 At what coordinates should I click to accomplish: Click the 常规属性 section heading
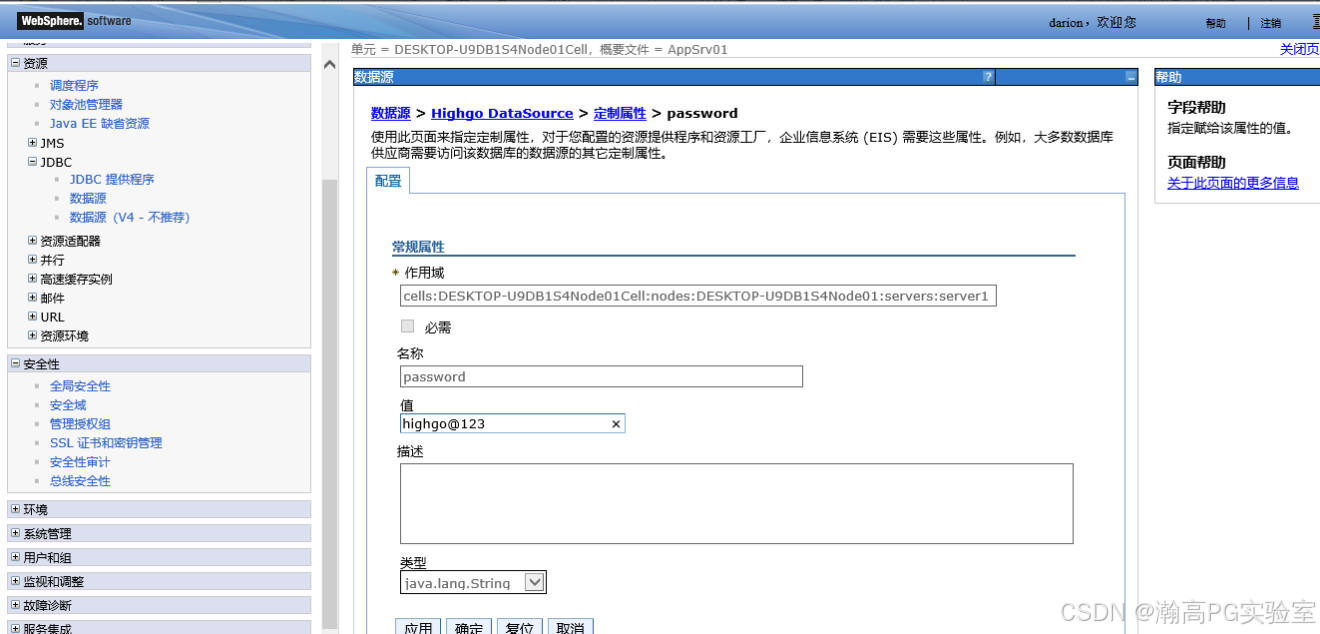418,246
